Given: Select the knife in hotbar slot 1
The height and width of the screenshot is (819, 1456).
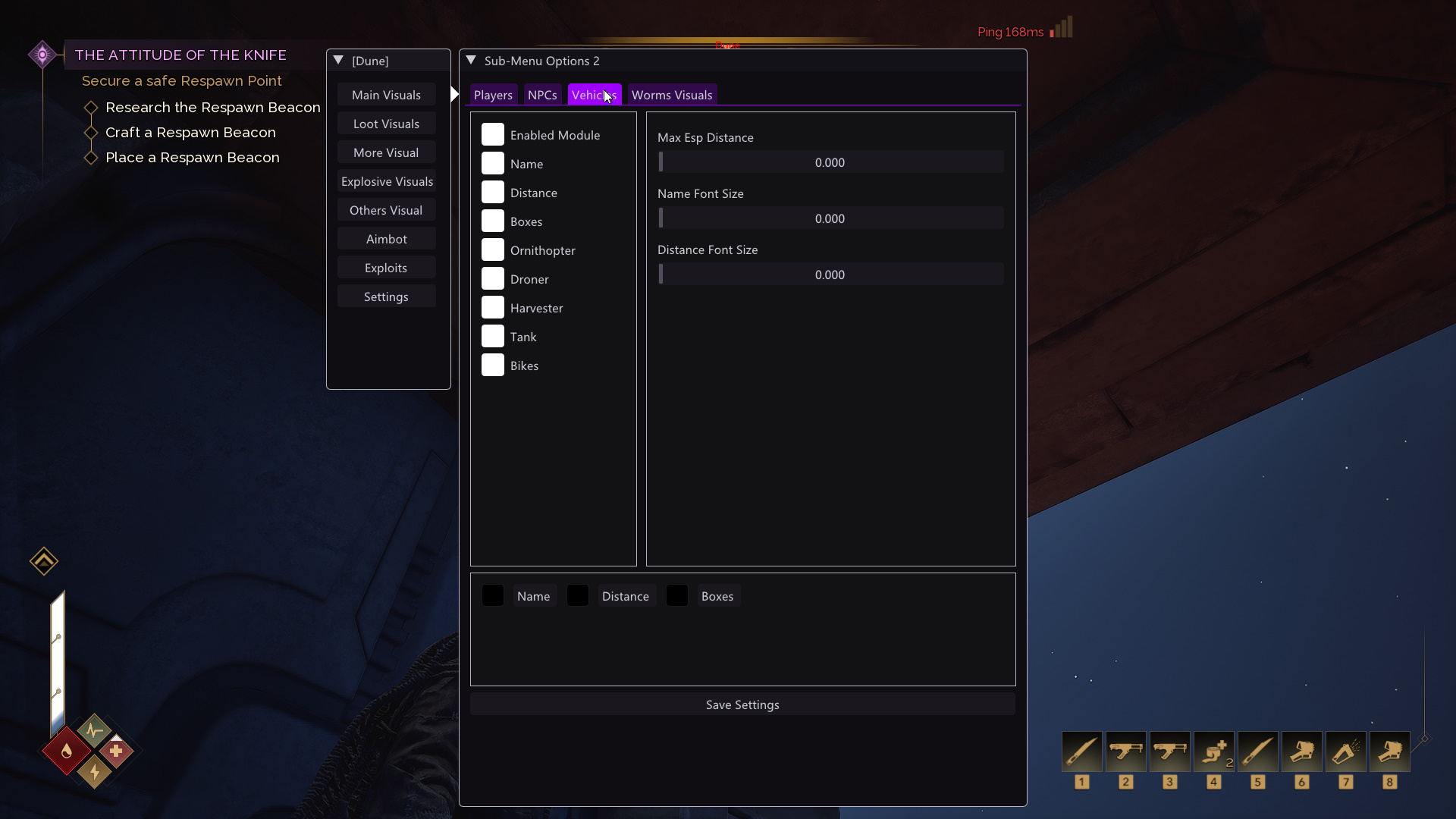Looking at the screenshot, I should 1081,752.
